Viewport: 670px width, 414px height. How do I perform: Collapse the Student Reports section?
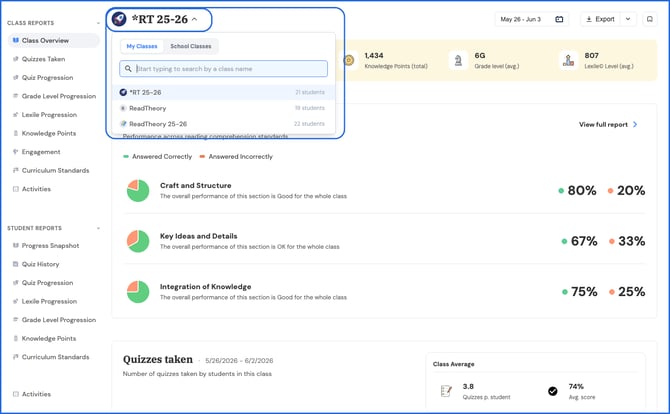(x=98, y=228)
